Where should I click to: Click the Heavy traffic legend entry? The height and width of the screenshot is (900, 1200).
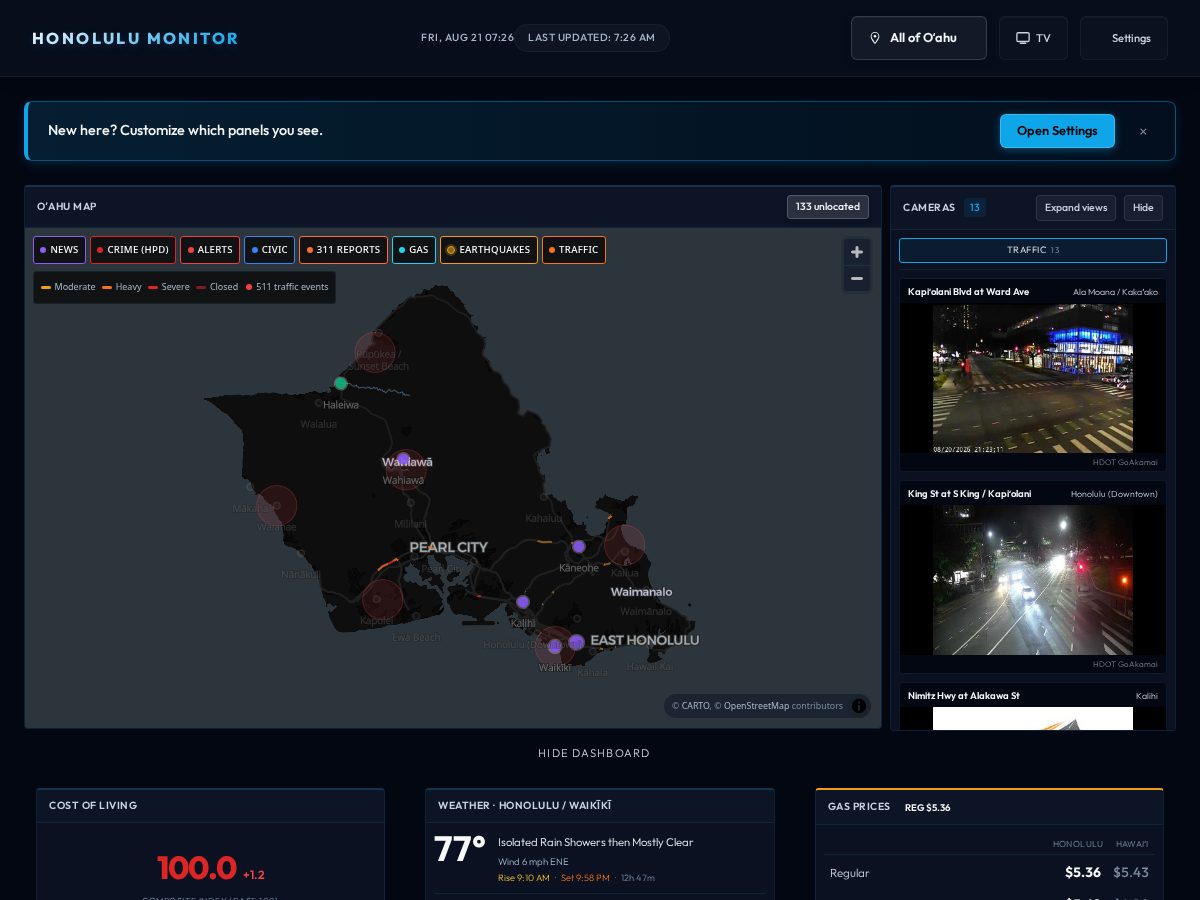pyautogui.click(x=122, y=287)
